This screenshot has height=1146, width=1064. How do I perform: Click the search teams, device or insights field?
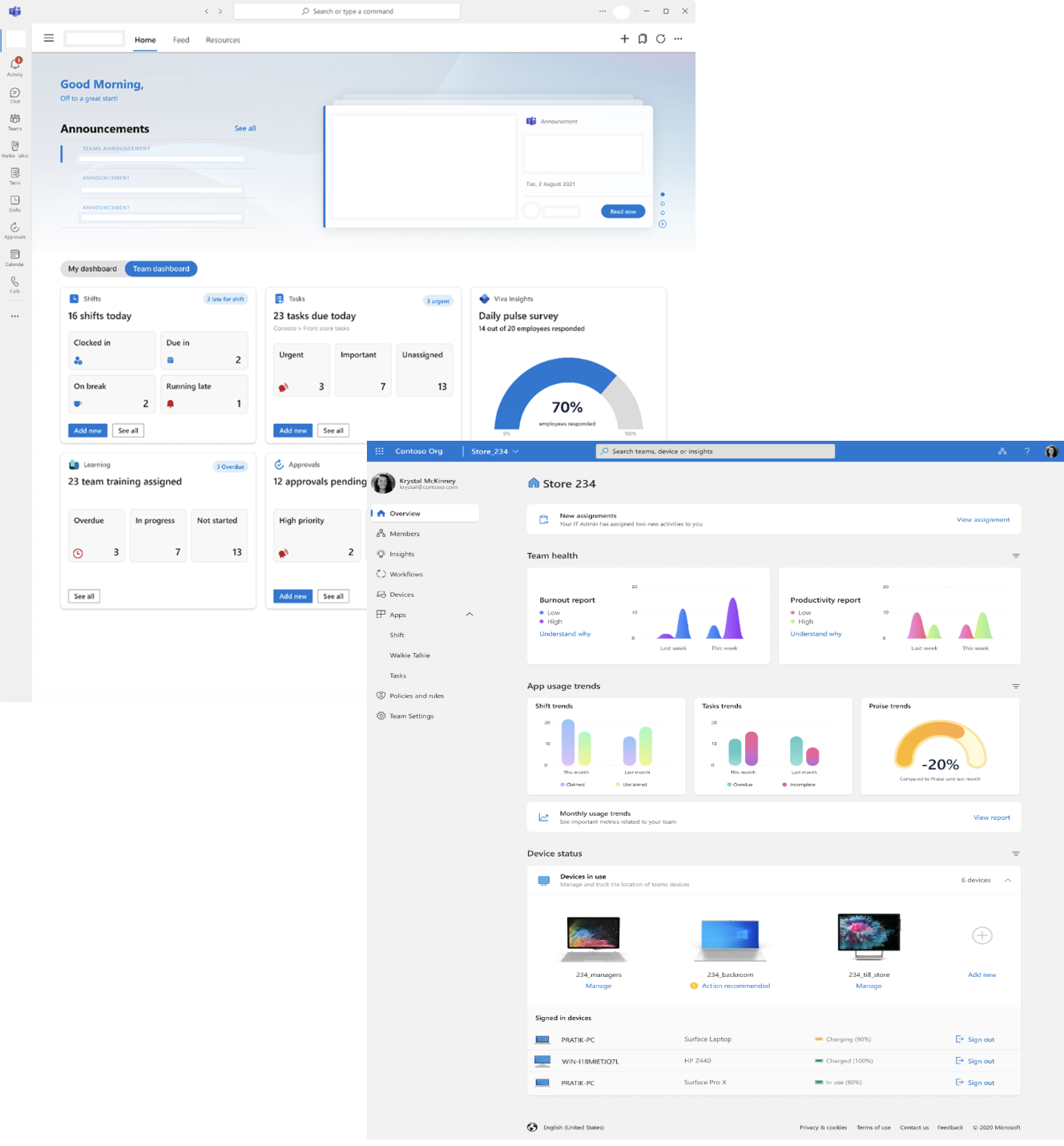(715, 450)
